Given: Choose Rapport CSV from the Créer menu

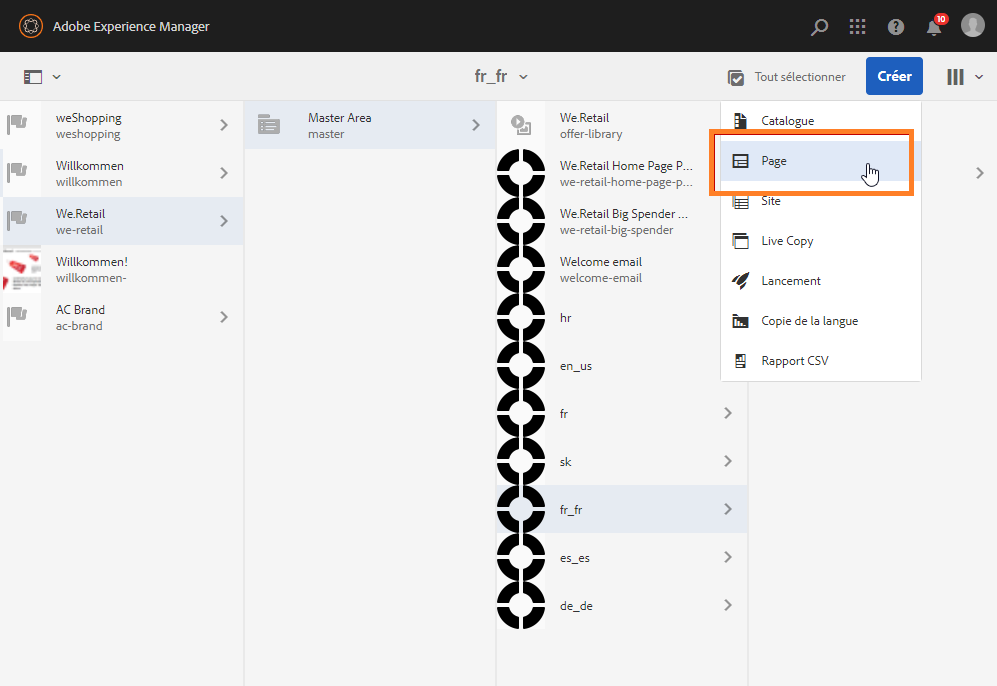Looking at the screenshot, I should [820, 361].
